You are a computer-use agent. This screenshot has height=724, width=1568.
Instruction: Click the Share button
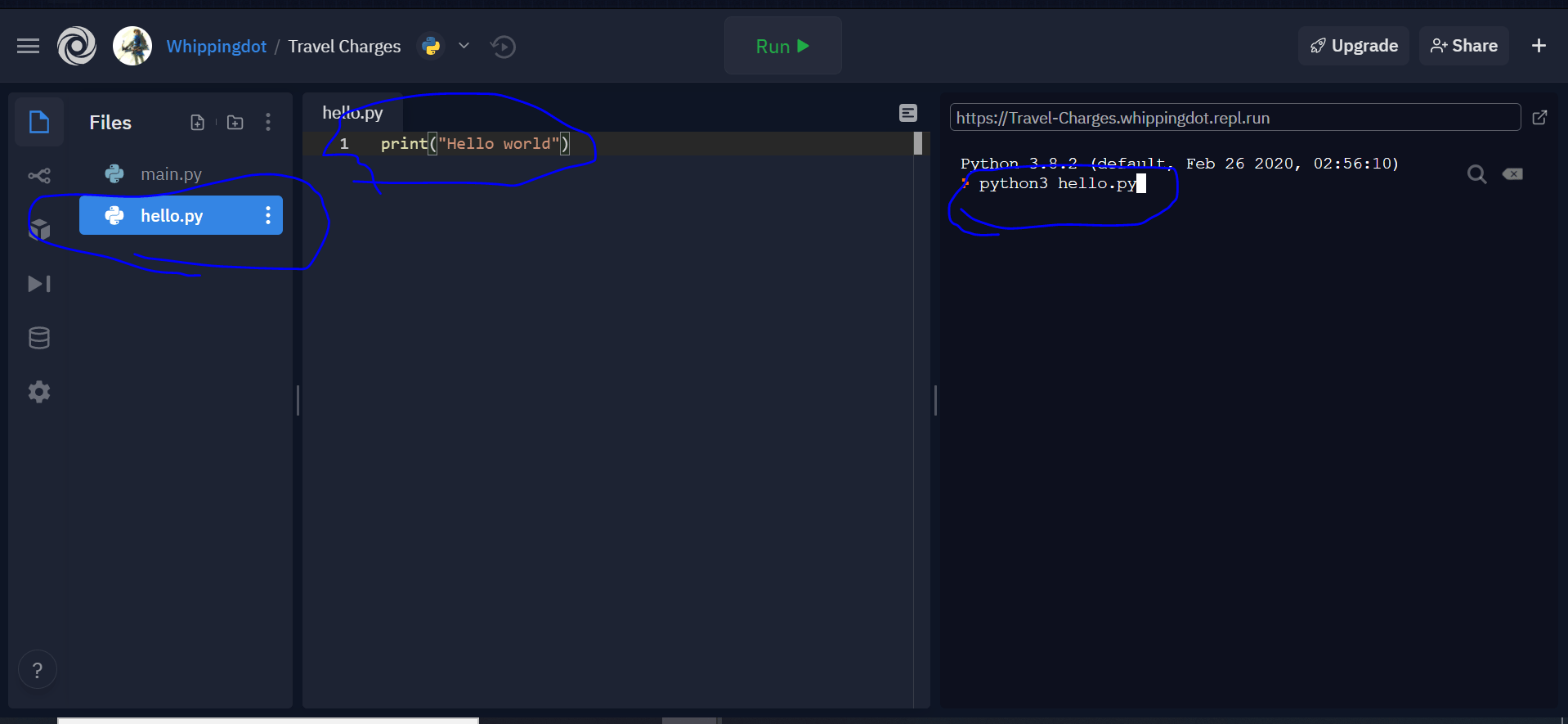click(1463, 46)
